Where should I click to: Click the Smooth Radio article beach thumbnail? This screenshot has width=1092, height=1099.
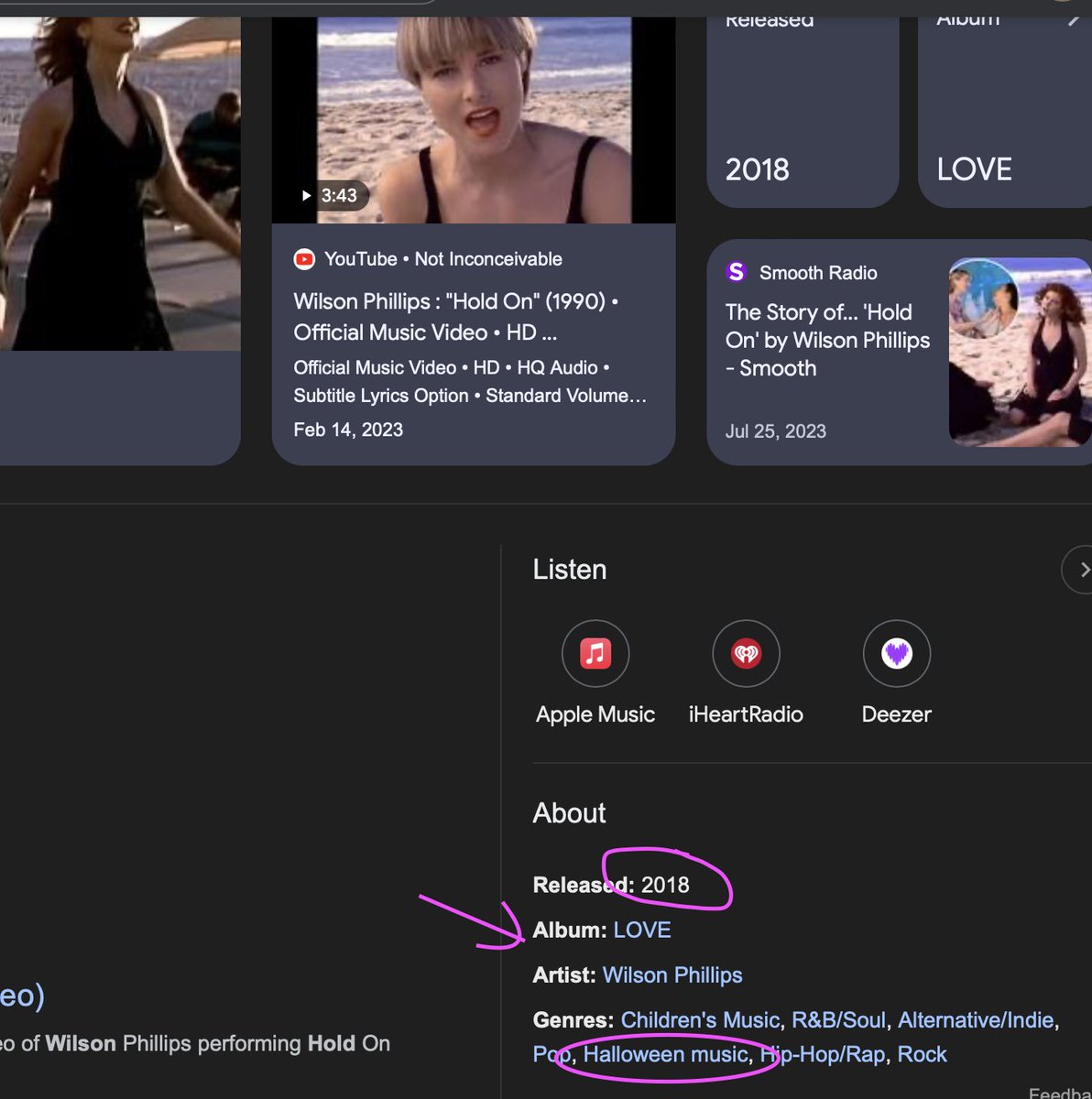pos(1020,351)
